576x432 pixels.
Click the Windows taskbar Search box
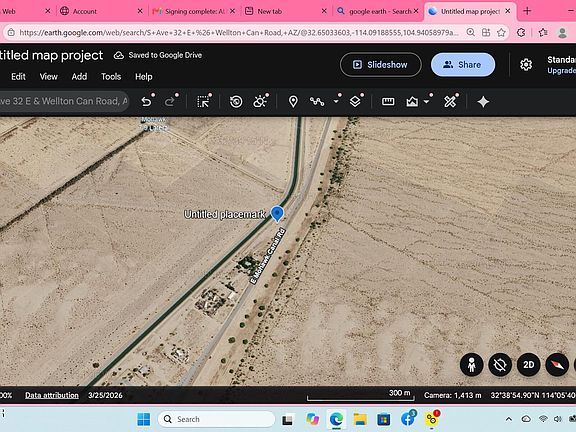[216, 419]
